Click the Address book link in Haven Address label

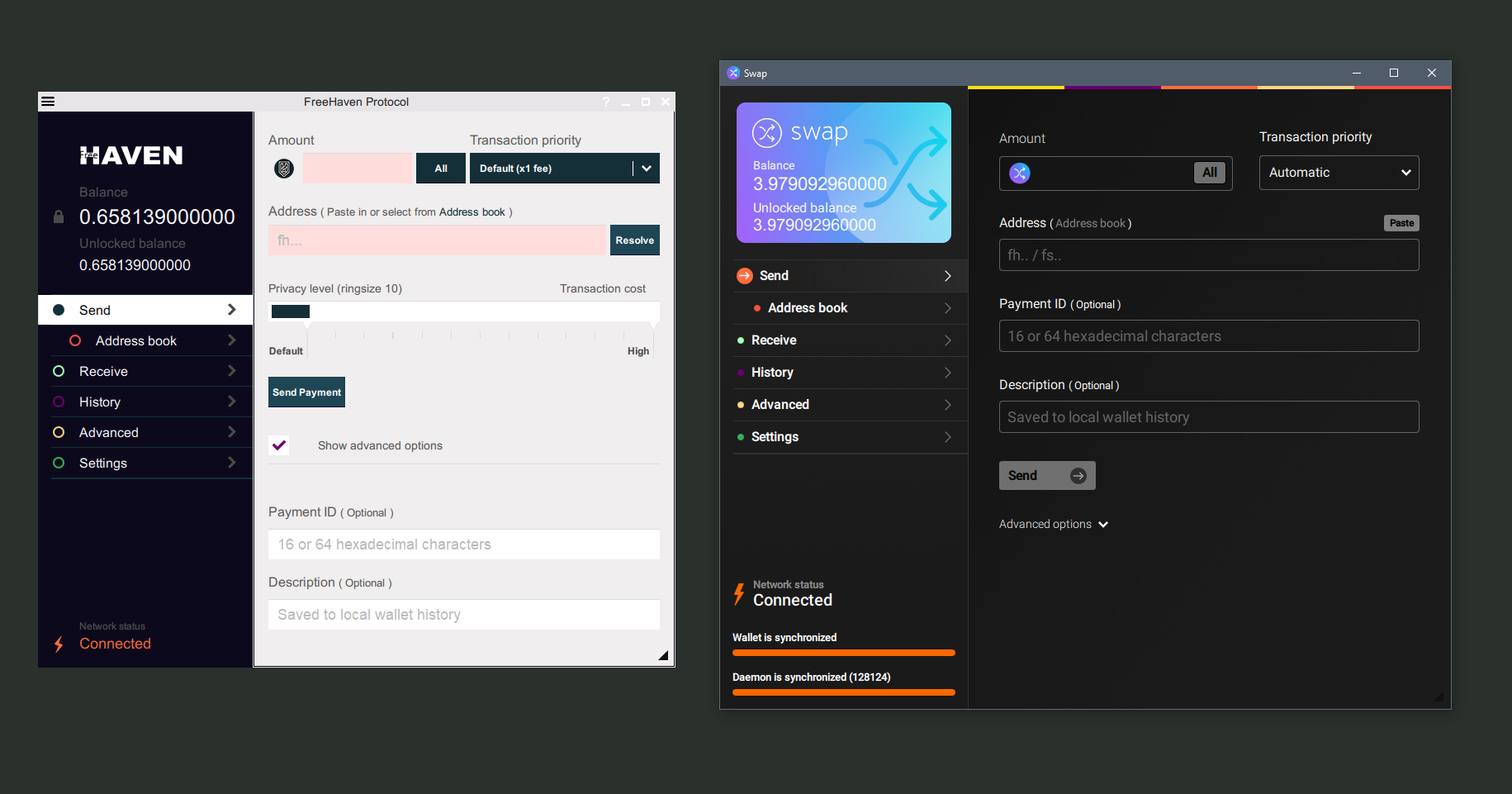(x=472, y=212)
